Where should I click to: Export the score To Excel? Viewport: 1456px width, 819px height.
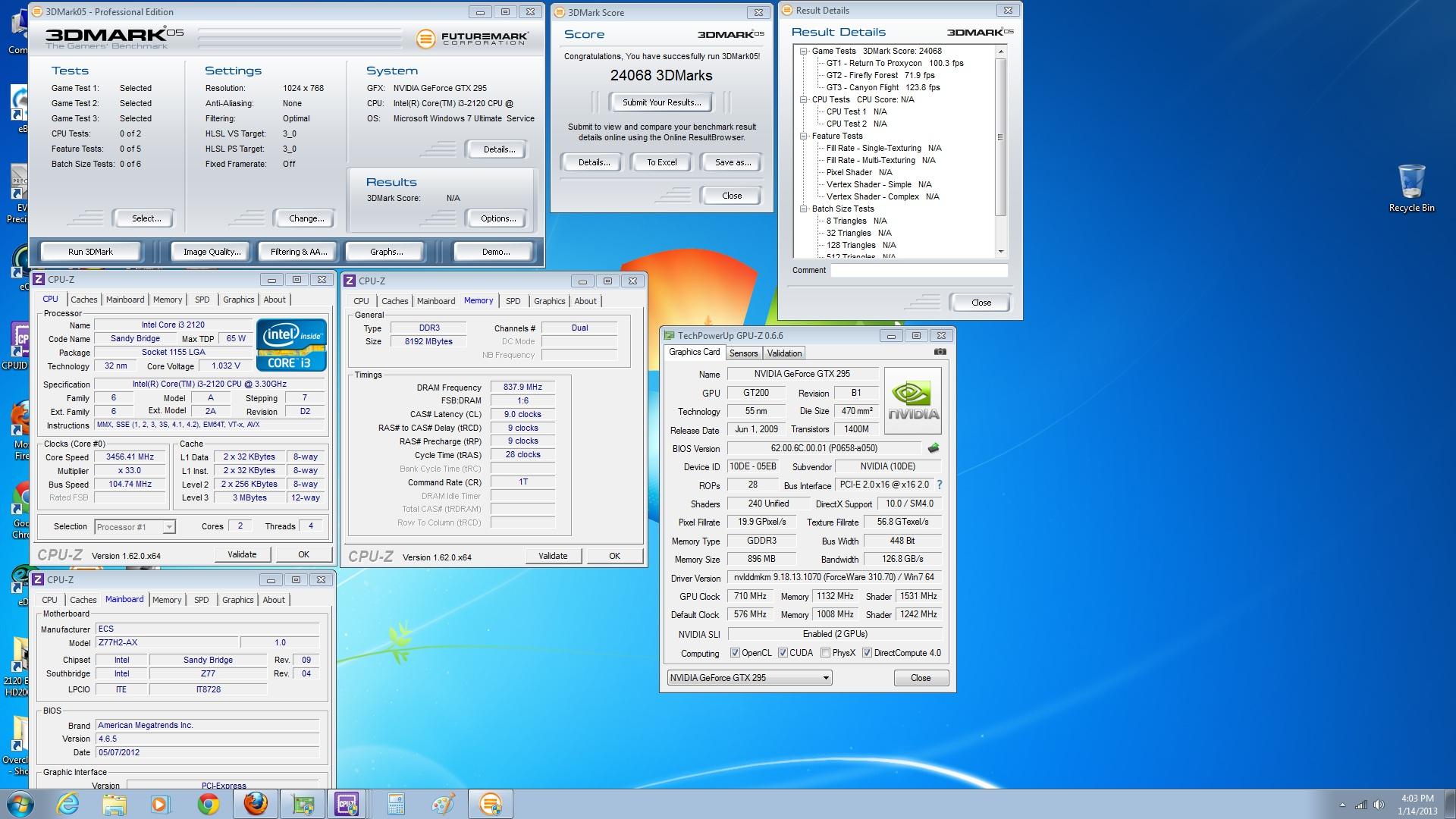662,162
